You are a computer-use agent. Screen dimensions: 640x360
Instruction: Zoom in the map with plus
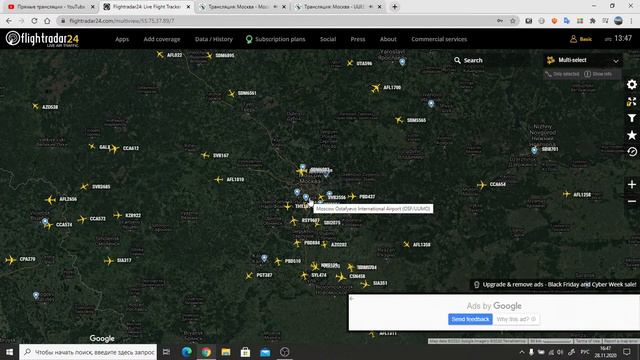pos(631,184)
